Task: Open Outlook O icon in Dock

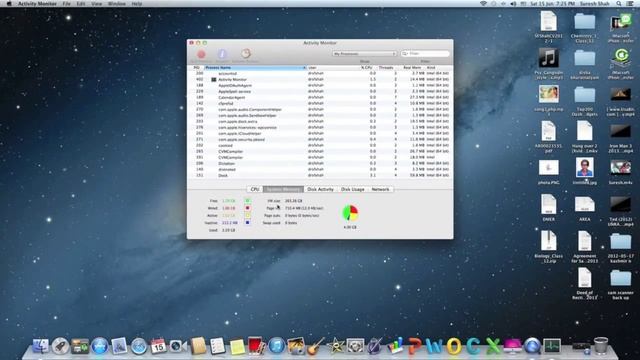Action: [x=454, y=346]
